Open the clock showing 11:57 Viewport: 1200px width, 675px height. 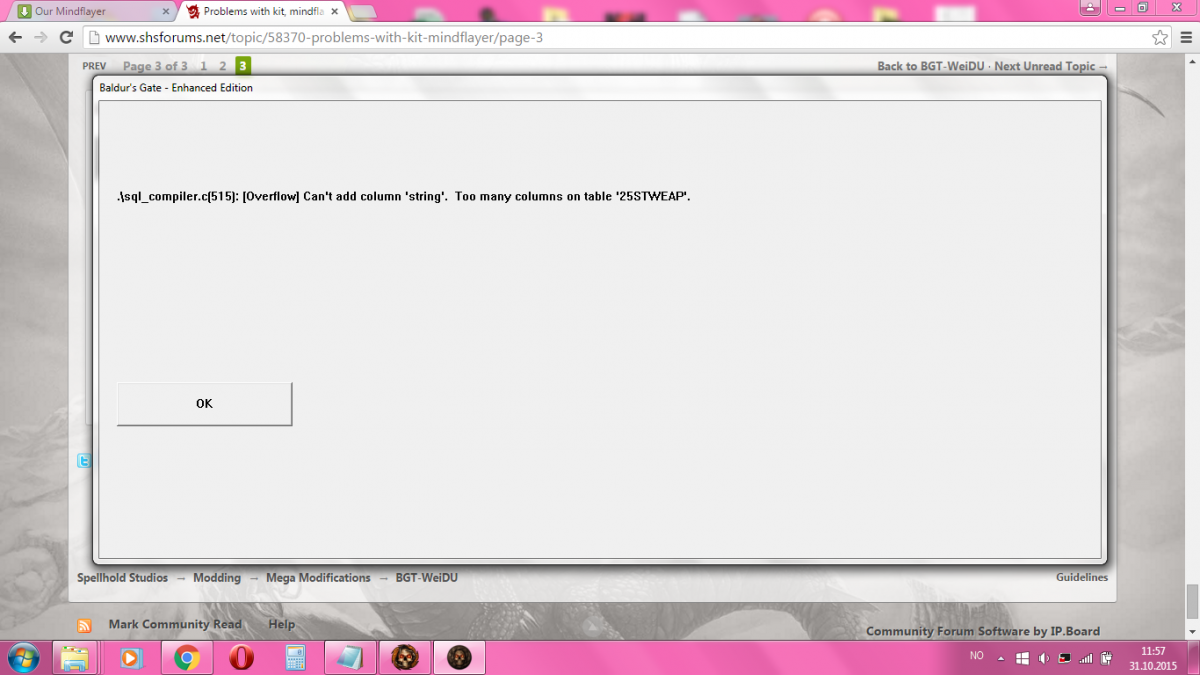click(x=1152, y=658)
